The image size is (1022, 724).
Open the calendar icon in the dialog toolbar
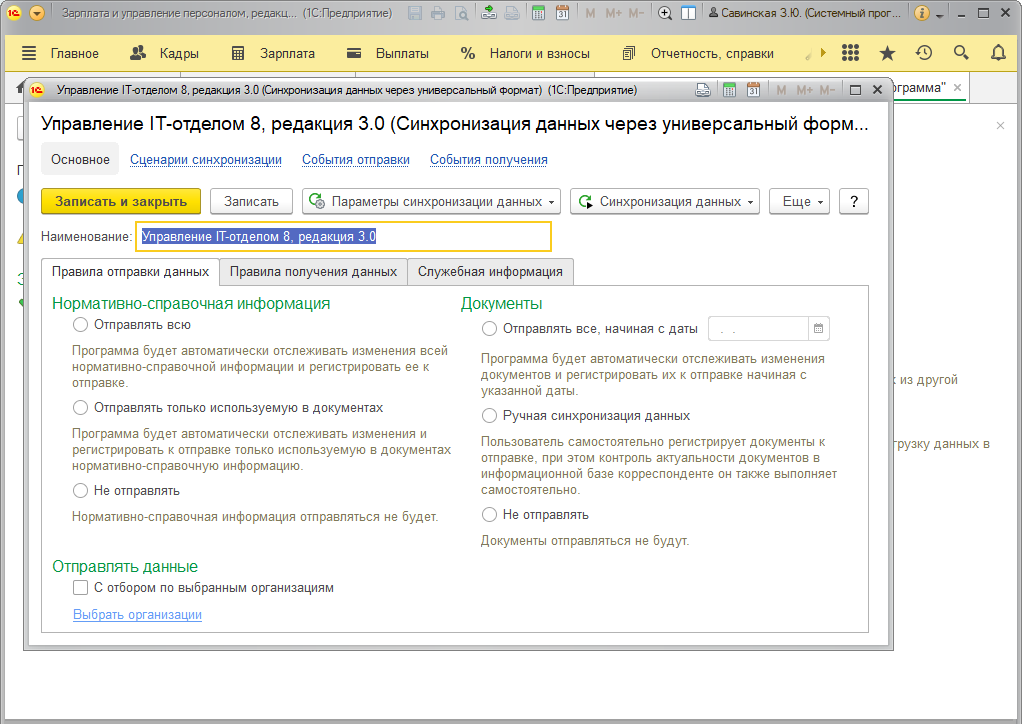coord(755,89)
